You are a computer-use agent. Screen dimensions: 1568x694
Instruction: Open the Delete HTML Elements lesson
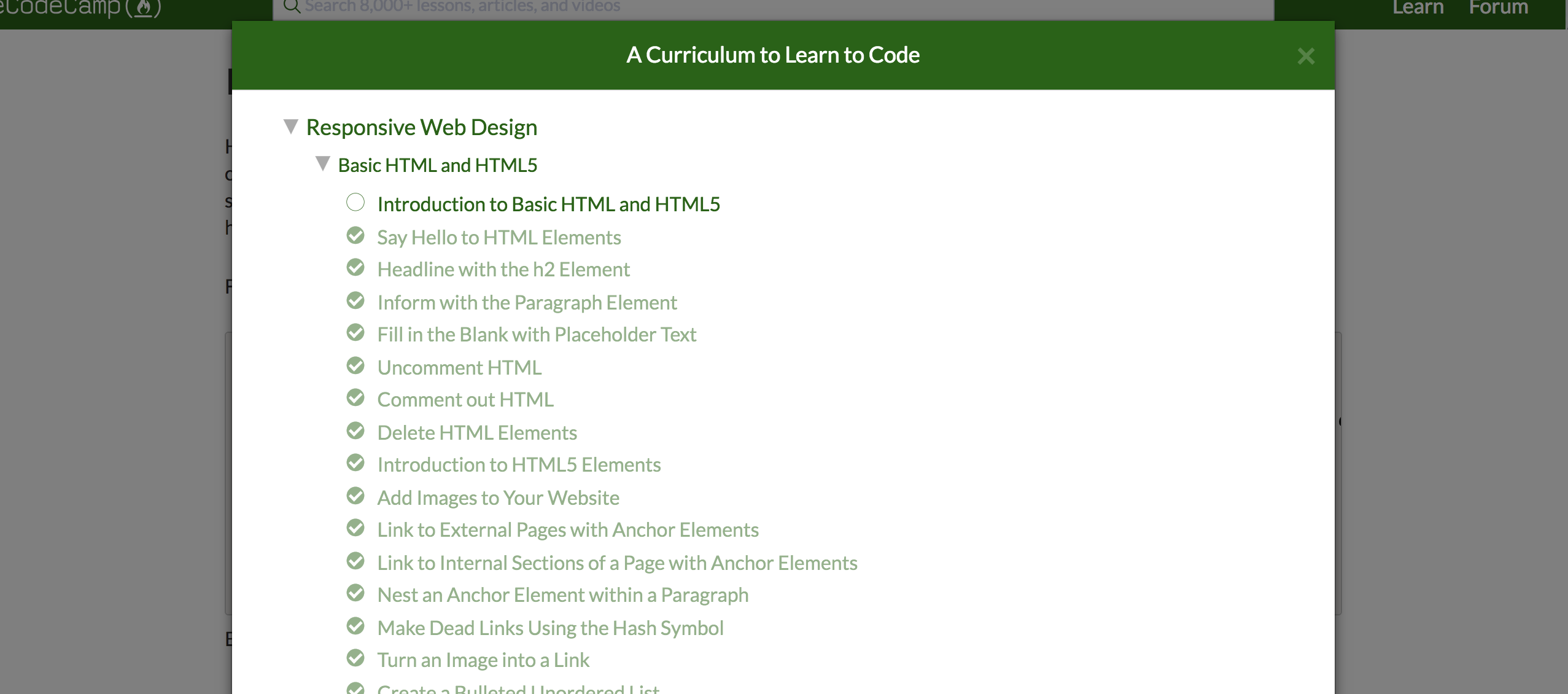(477, 432)
